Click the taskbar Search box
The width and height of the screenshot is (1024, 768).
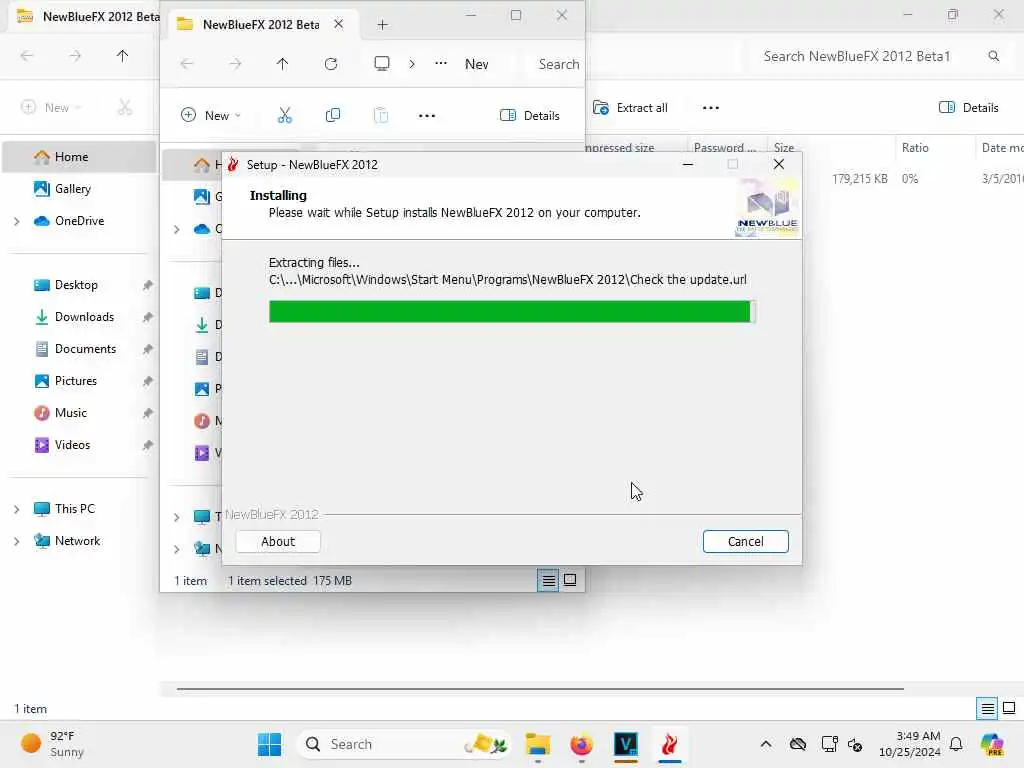tap(404, 744)
